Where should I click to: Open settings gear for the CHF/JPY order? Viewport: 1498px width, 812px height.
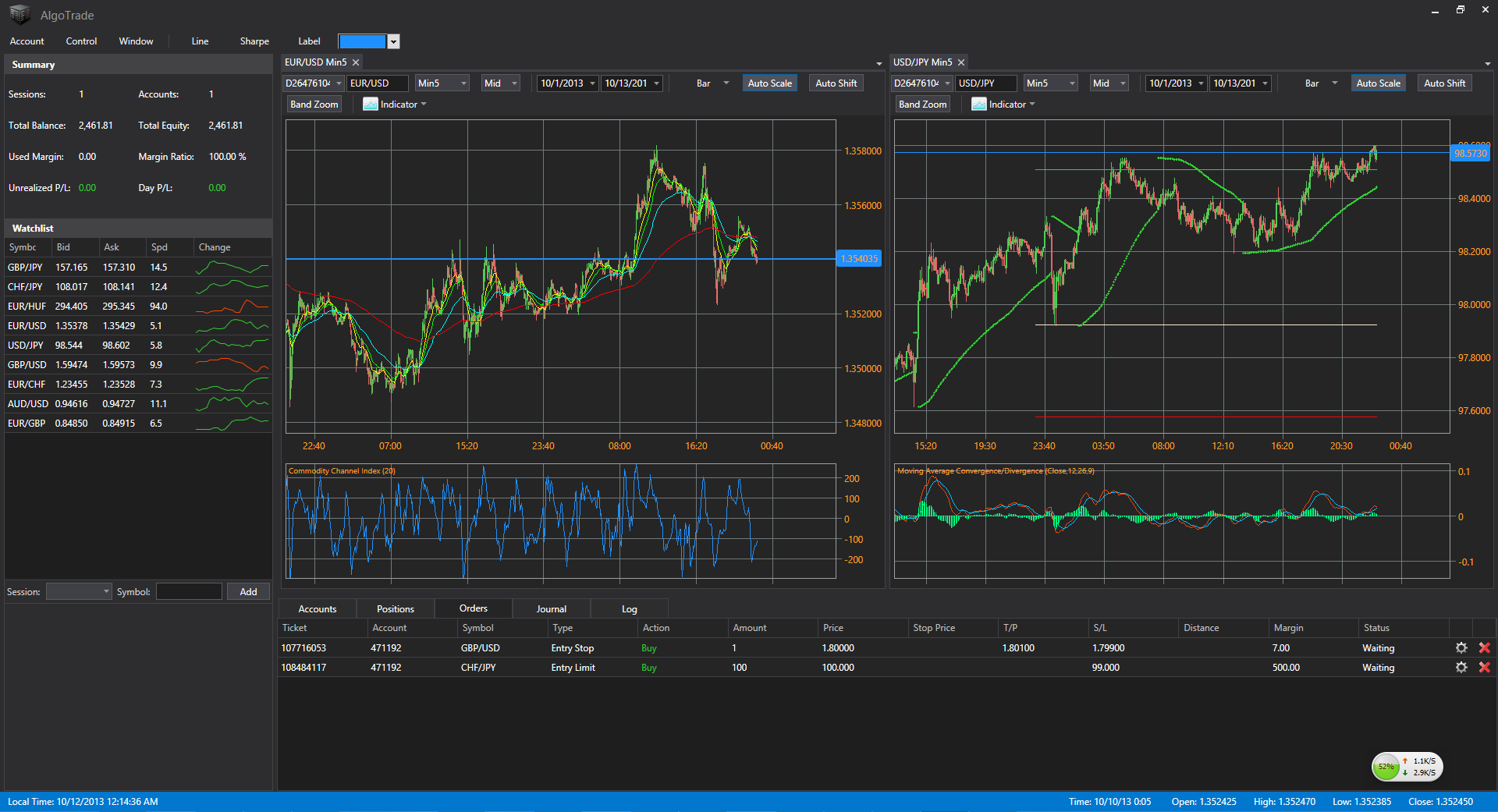click(x=1461, y=668)
